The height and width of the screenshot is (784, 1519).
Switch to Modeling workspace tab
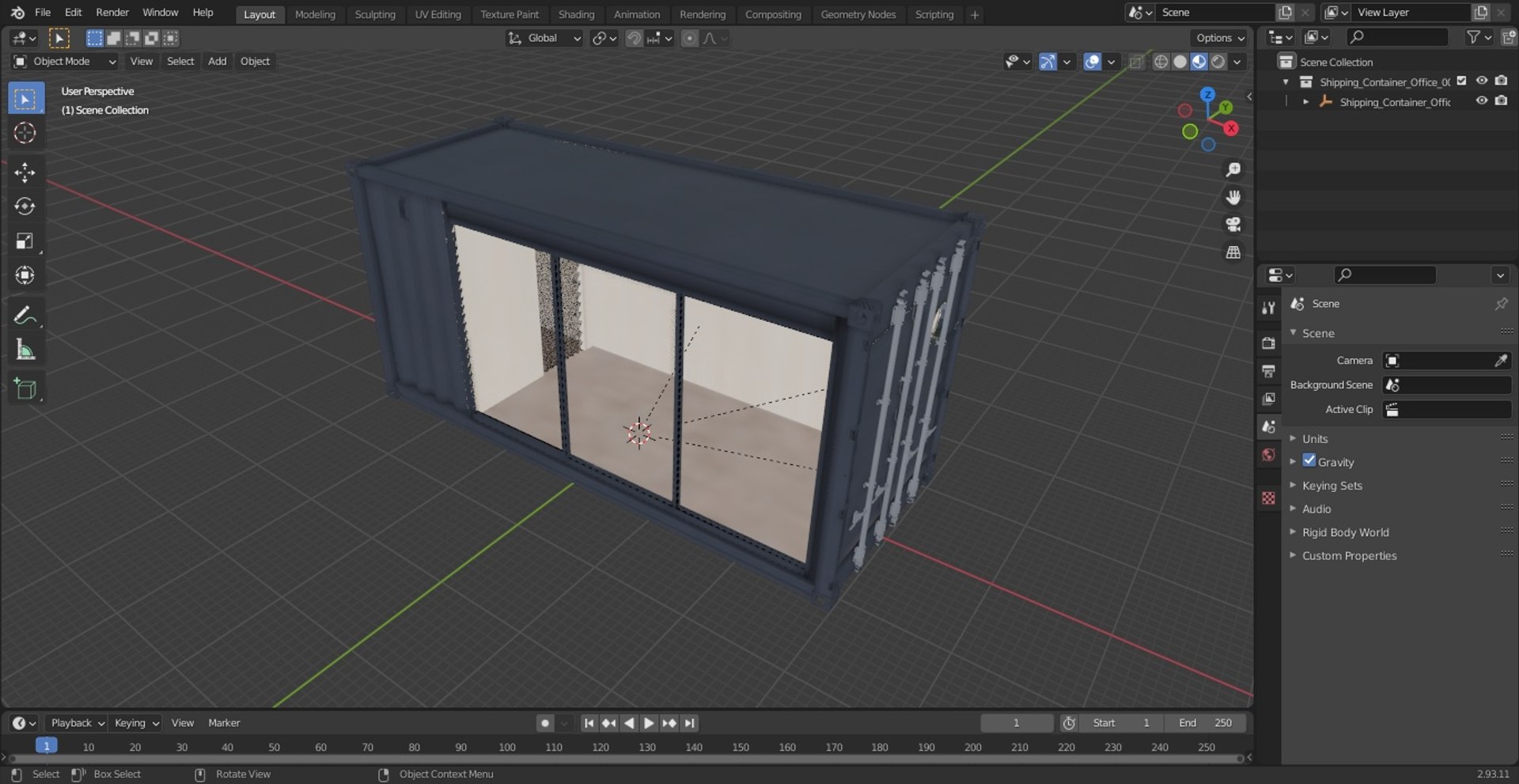click(315, 14)
